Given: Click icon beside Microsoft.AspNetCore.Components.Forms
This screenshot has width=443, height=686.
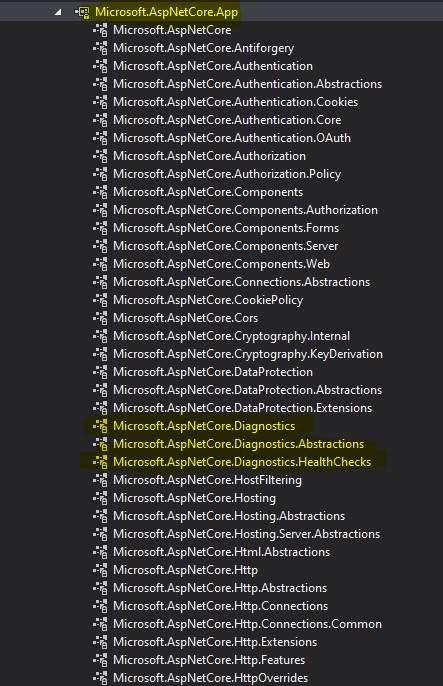Looking at the screenshot, I should [100, 228].
